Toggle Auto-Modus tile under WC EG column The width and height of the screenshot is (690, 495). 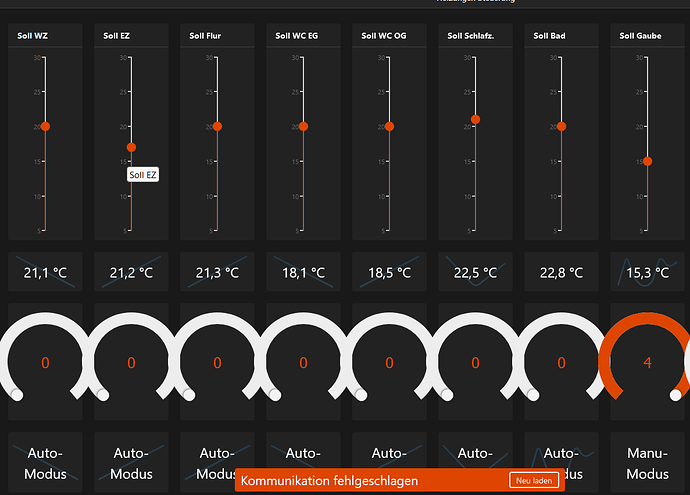coord(303,451)
